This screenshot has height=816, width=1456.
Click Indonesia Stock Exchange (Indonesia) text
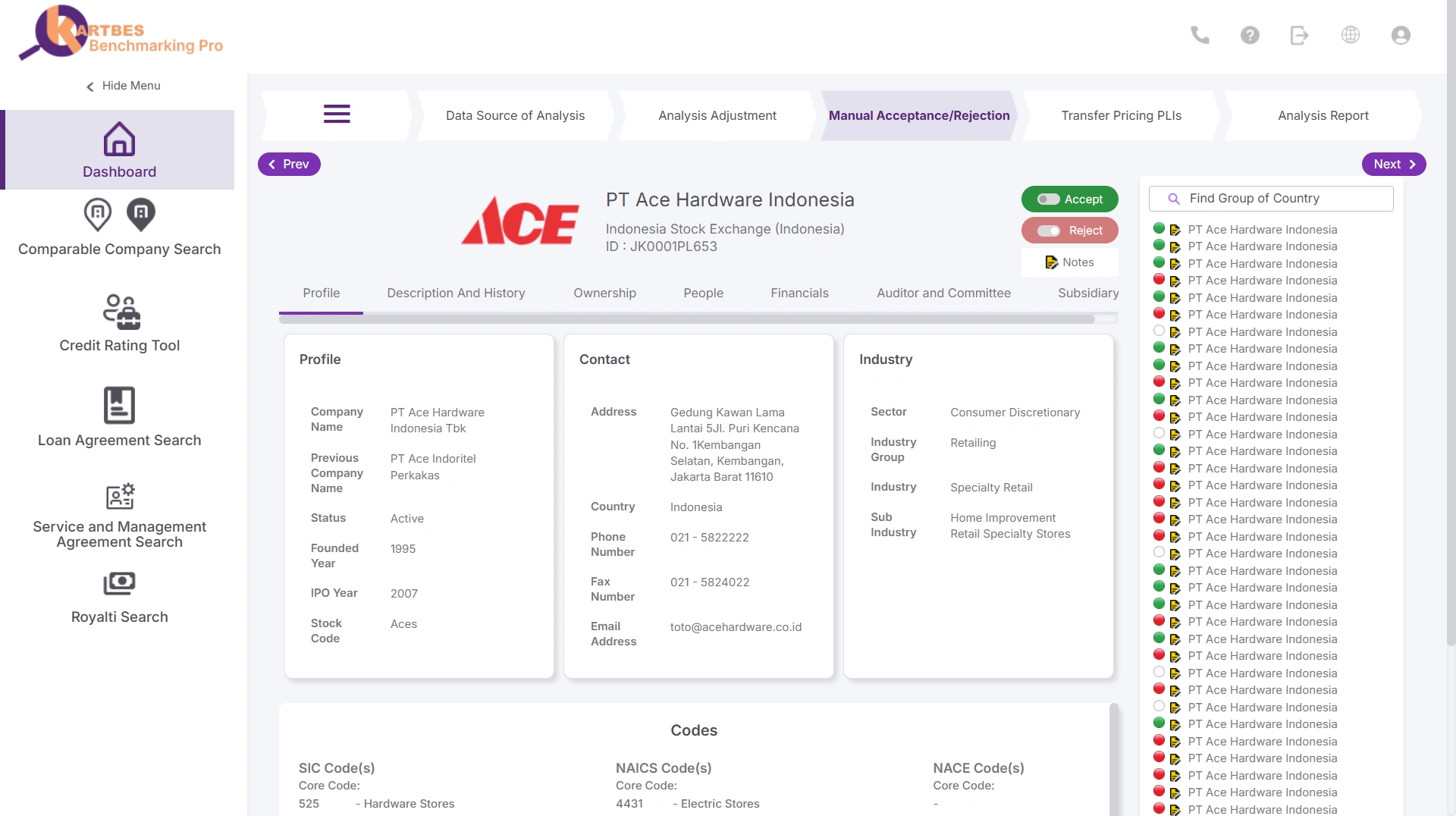(x=724, y=229)
